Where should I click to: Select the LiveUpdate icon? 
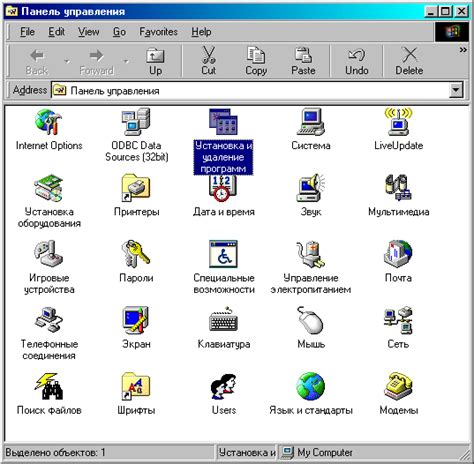pos(398,121)
